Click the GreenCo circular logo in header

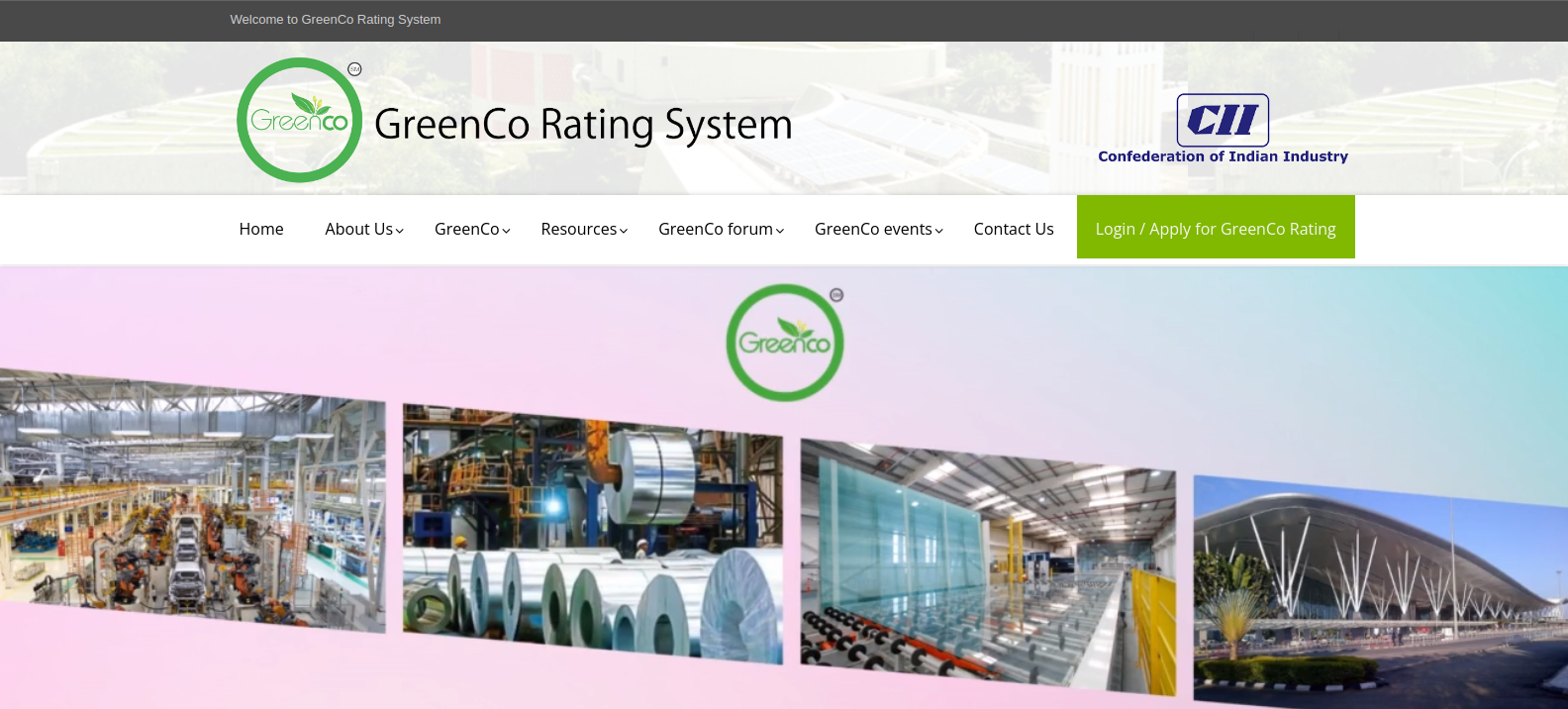coord(300,120)
